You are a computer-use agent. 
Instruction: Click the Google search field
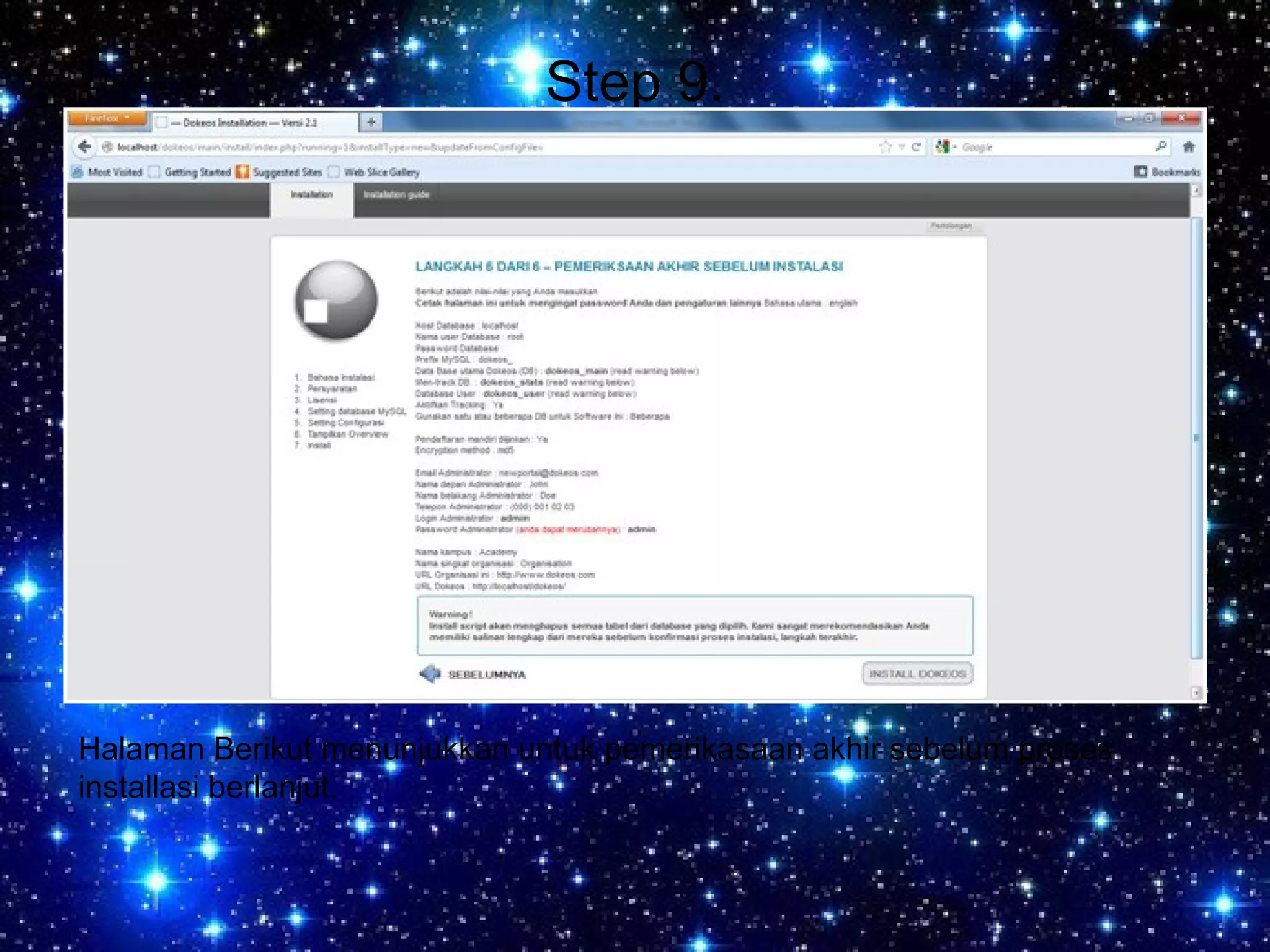[x=1054, y=148]
